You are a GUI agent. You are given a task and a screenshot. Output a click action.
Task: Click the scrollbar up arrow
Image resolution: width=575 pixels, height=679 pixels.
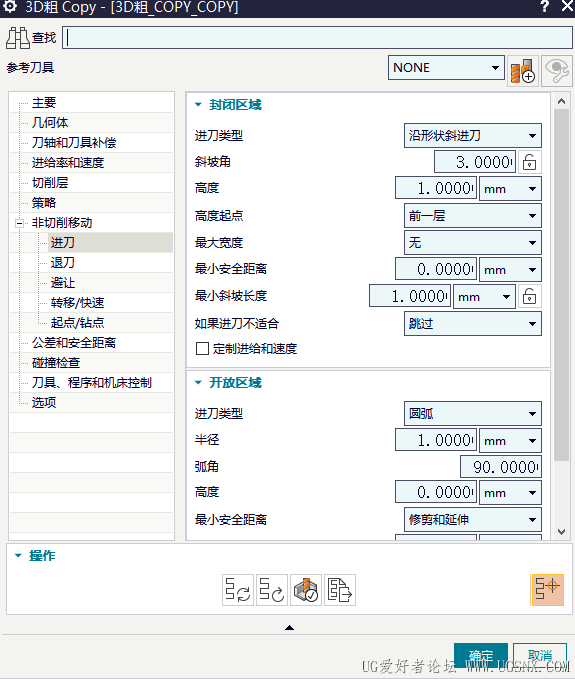click(562, 101)
